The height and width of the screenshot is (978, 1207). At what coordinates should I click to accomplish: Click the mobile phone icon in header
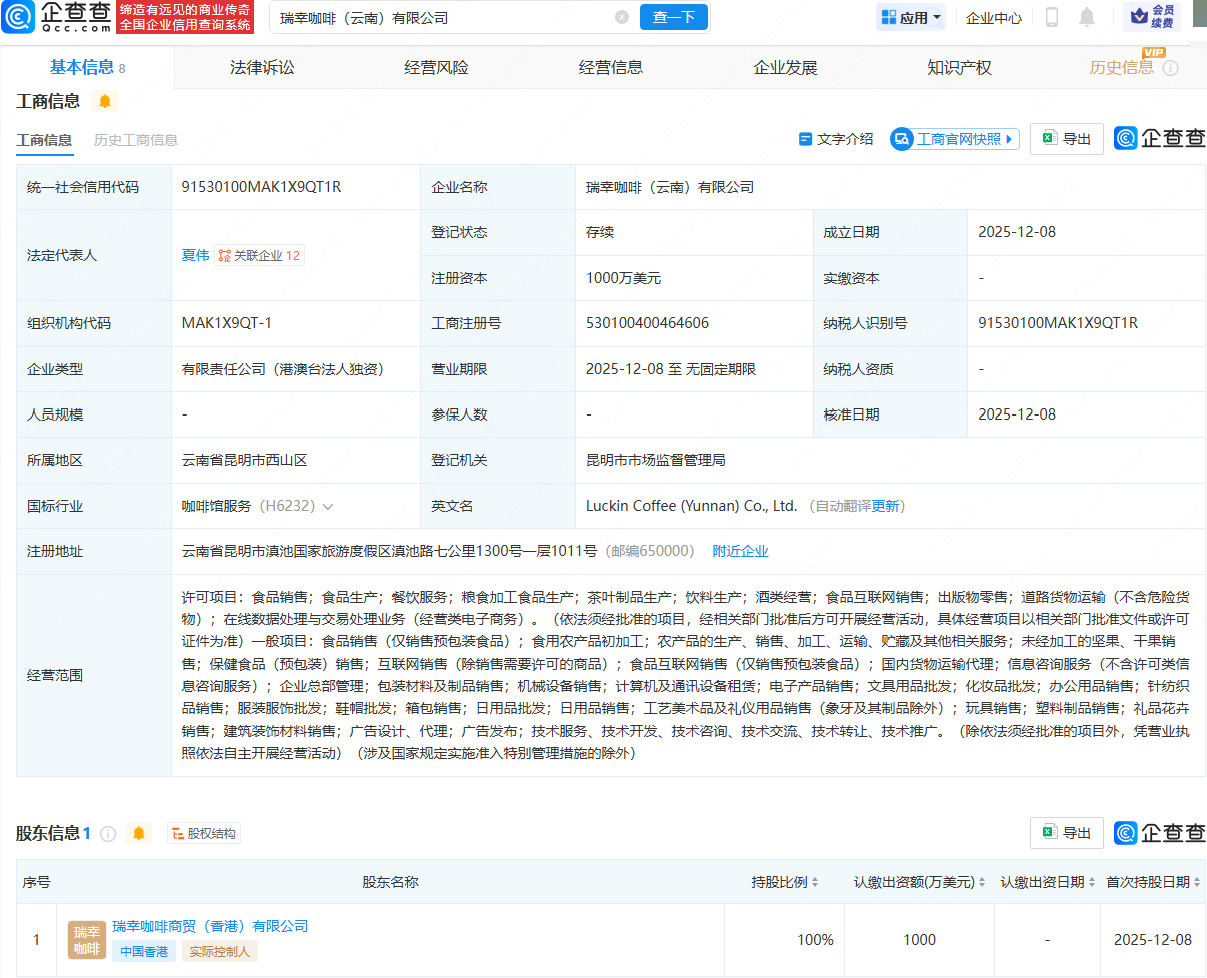click(x=1052, y=17)
